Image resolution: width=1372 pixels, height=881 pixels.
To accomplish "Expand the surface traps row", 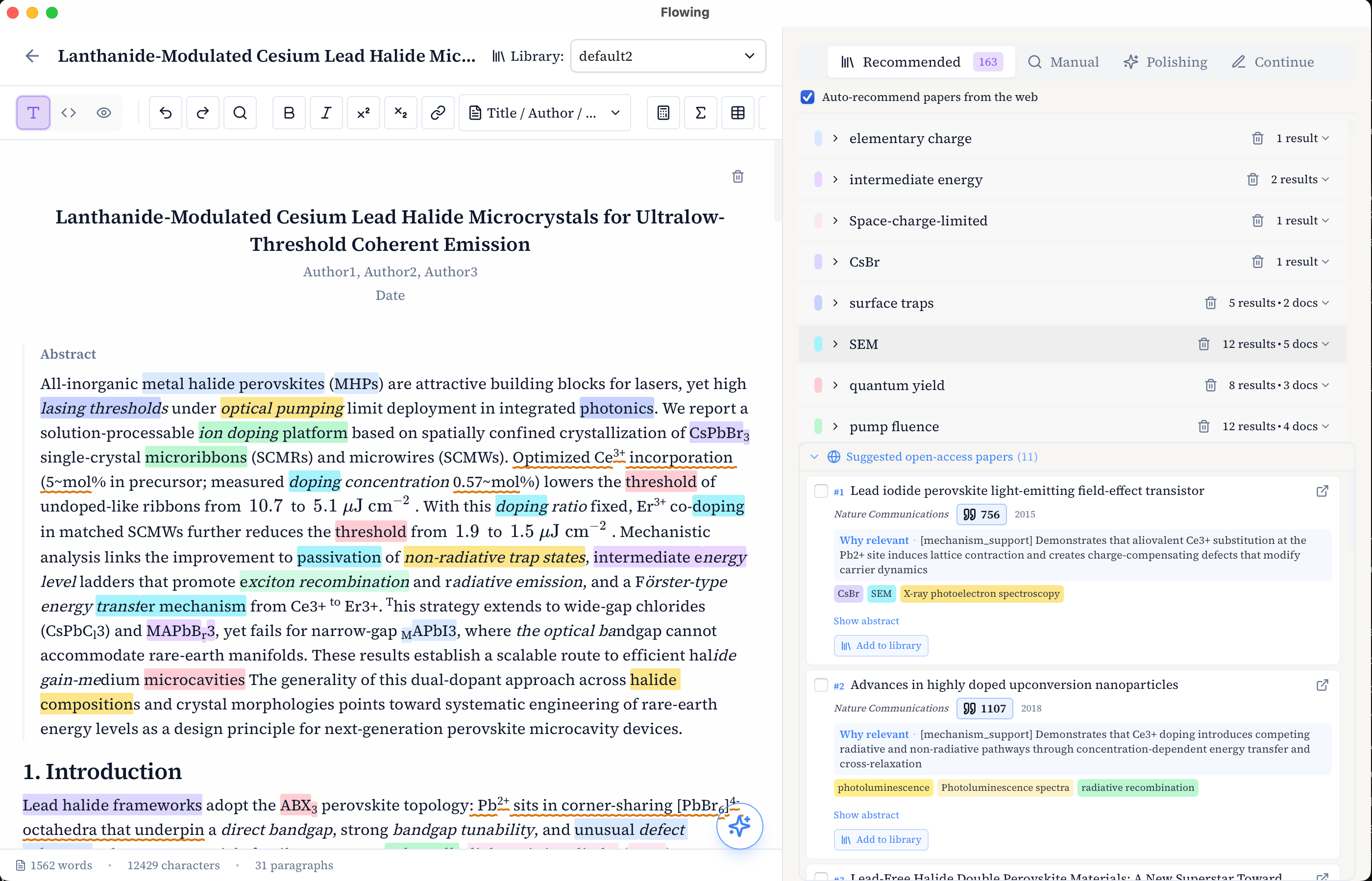I will click(835, 303).
